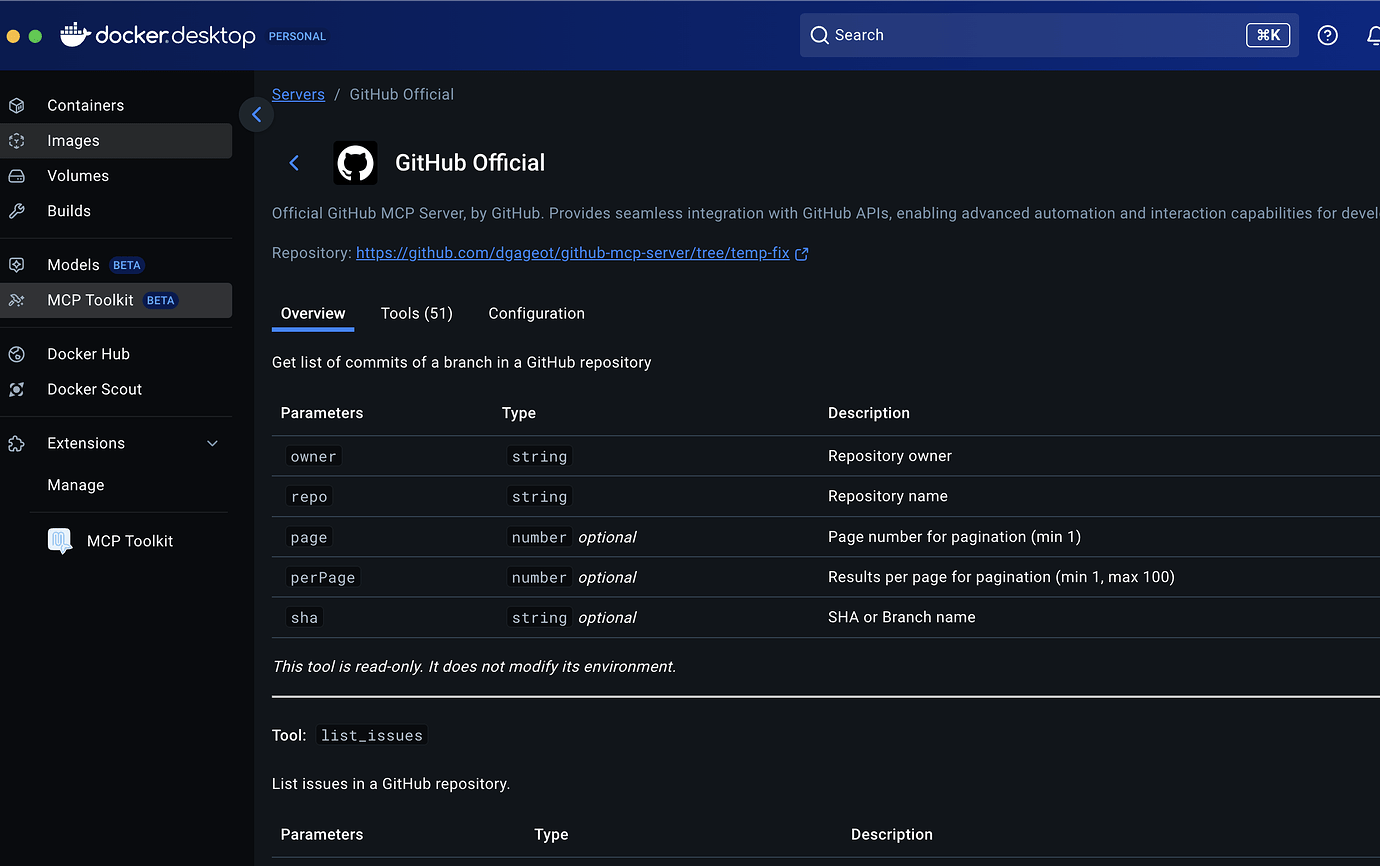Click the help question mark icon
Viewport: 1380px width, 866px height.
pyautogui.click(x=1327, y=35)
